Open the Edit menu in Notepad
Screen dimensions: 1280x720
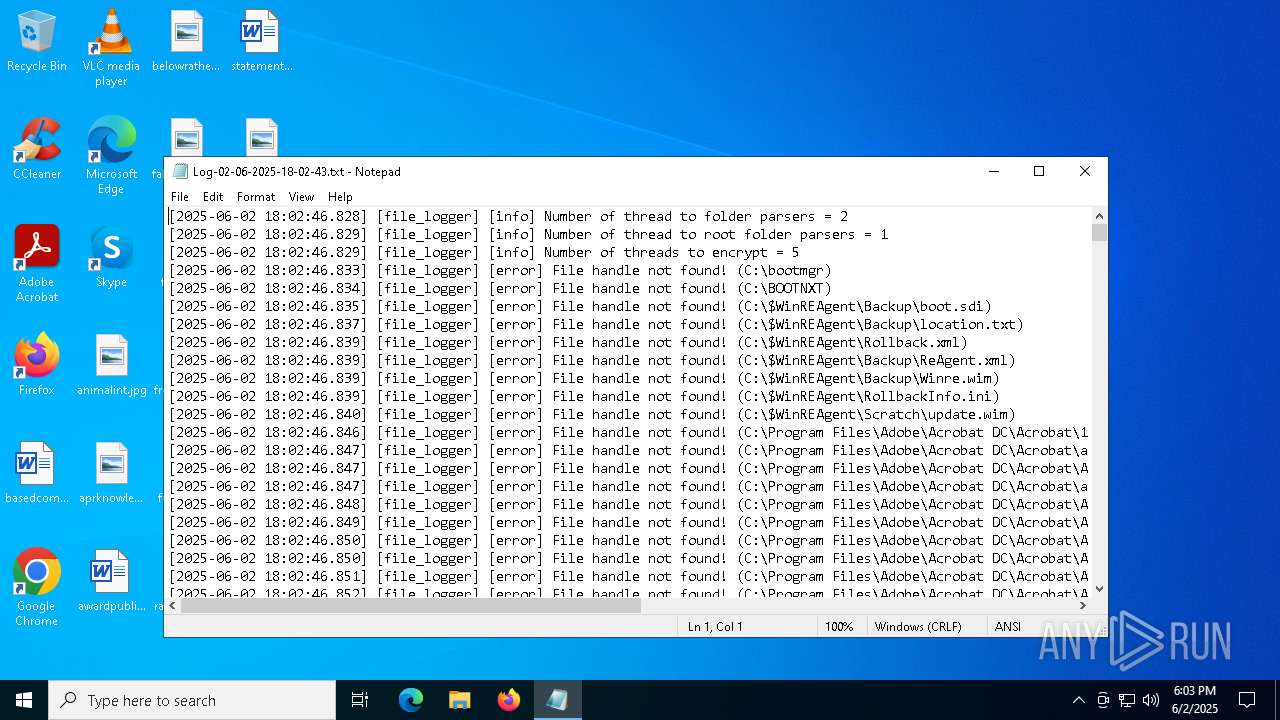point(213,197)
